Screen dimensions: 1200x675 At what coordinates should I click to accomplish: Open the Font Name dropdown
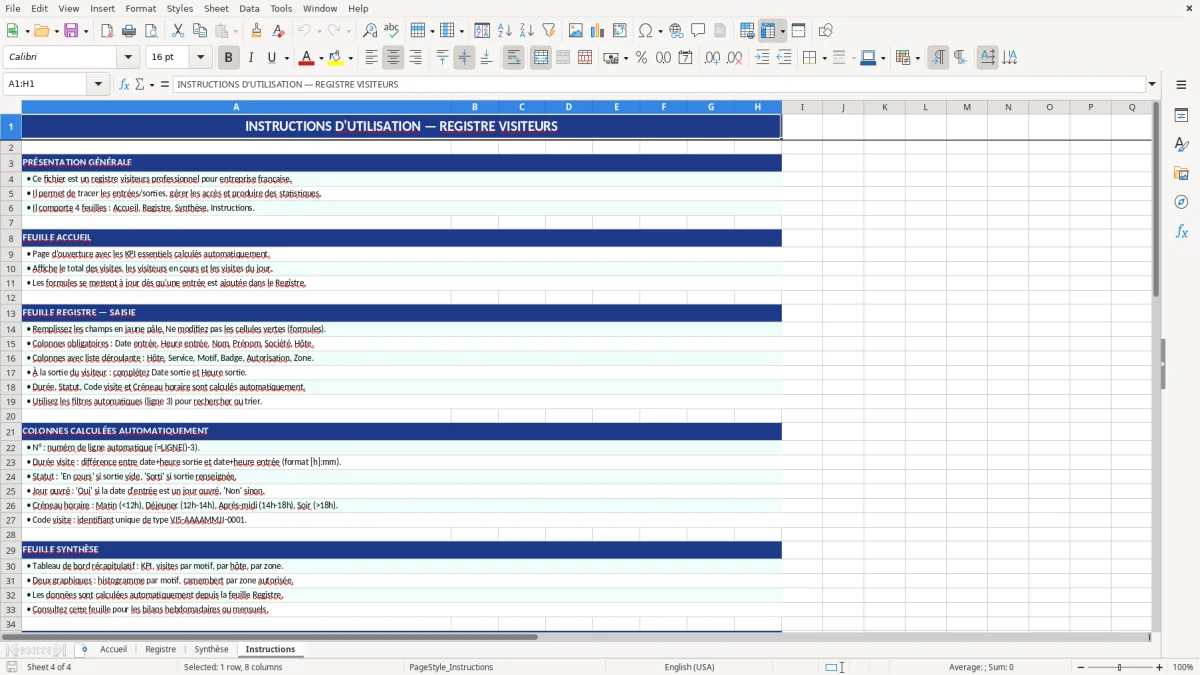(x=128, y=58)
